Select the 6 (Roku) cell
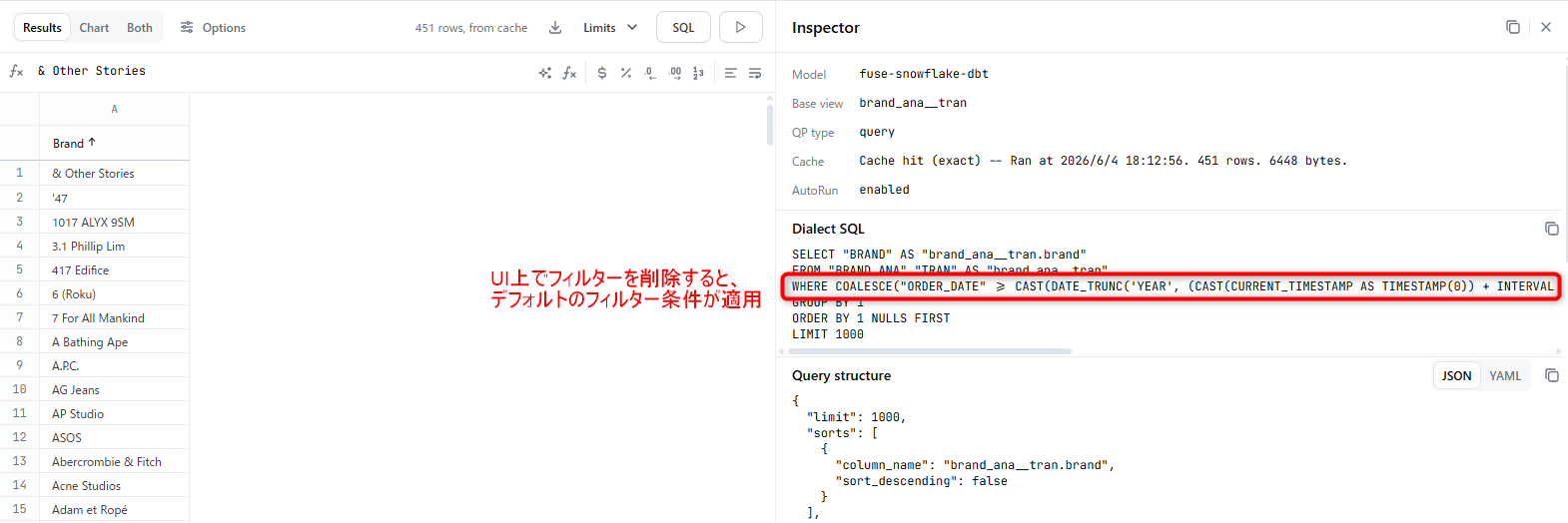Screen dimensions: 1568x523 114,293
